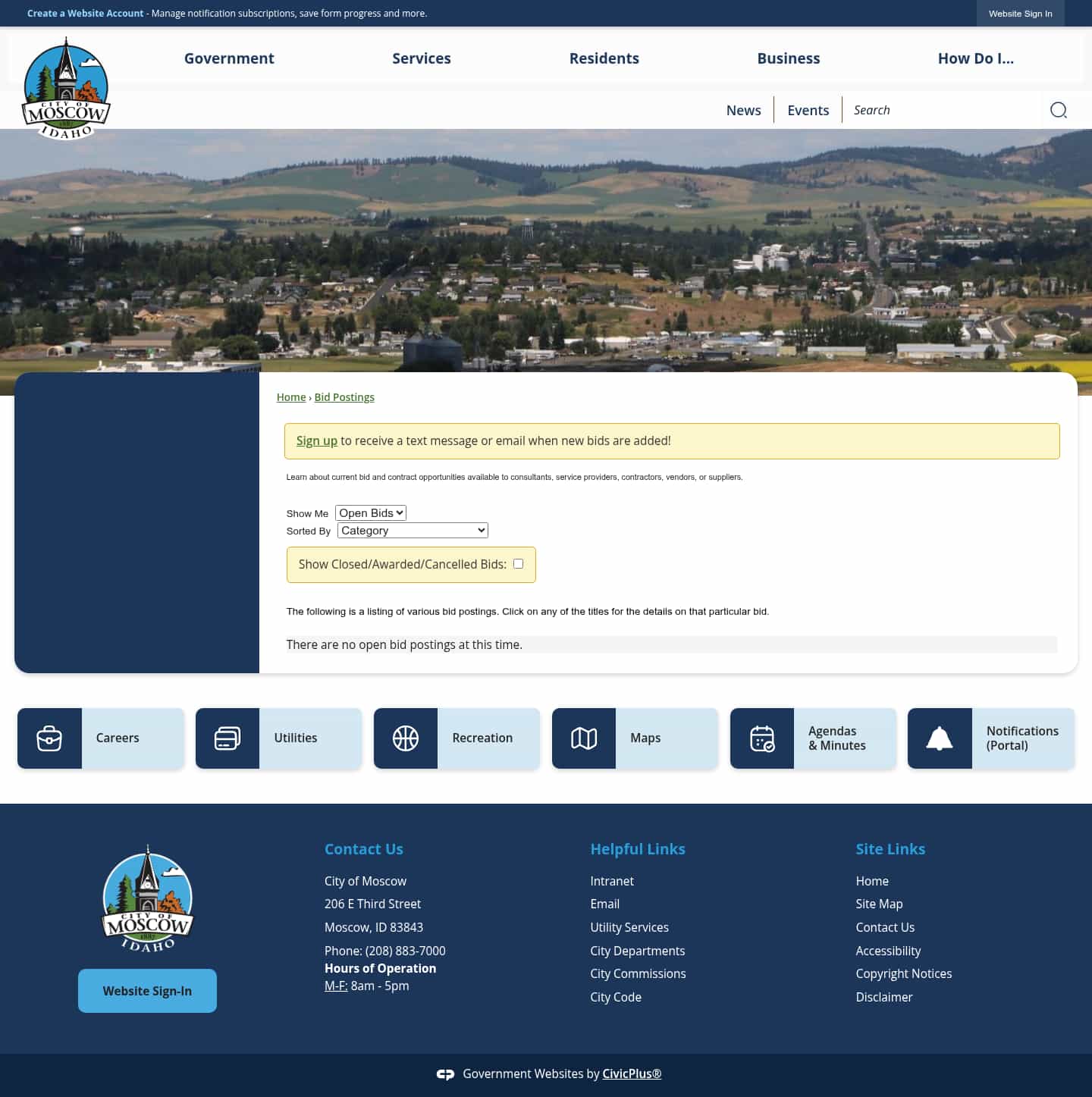Click the Recreation basketball icon
This screenshot has width=1092, height=1097.
(406, 738)
